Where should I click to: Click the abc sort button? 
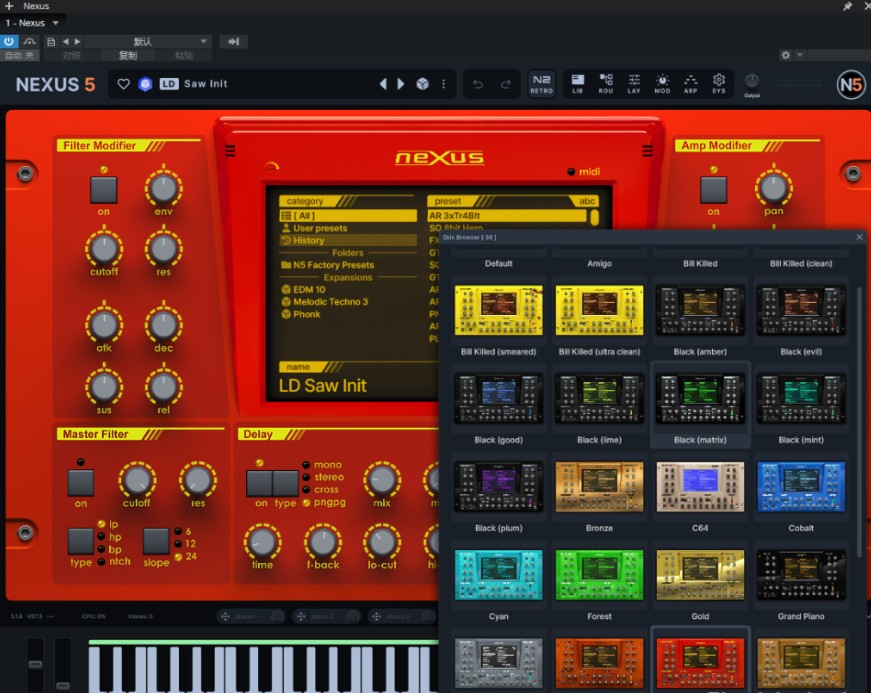pyautogui.click(x=587, y=201)
